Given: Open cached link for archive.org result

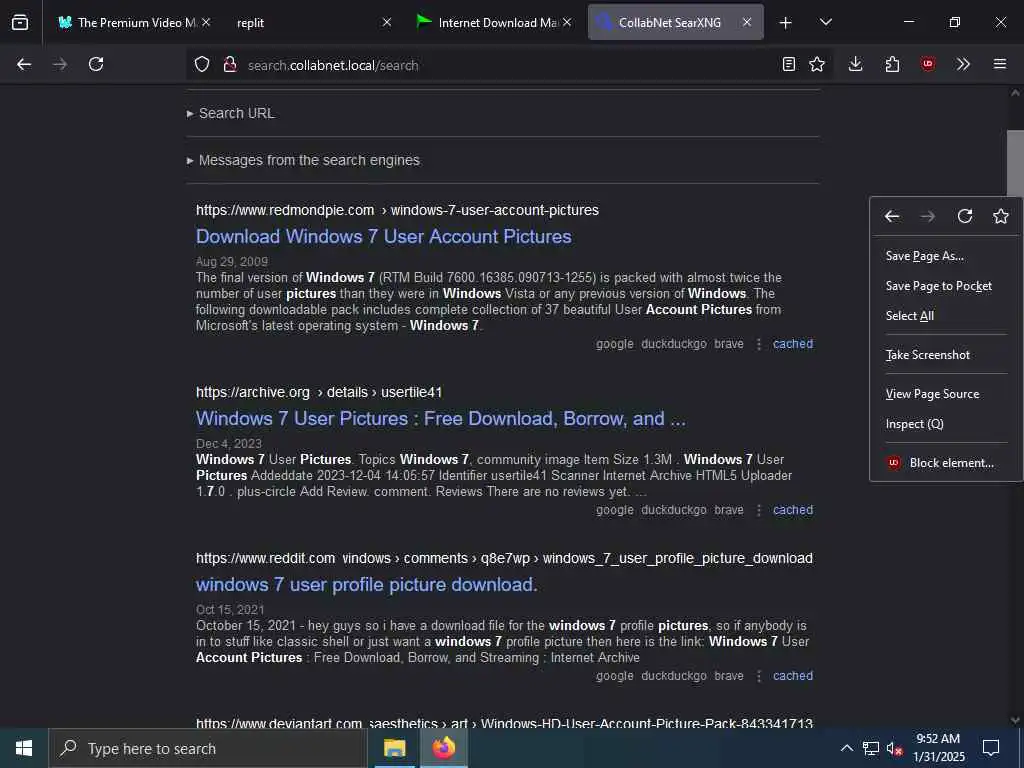Looking at the screenshot, I should [x=793, y=509].
